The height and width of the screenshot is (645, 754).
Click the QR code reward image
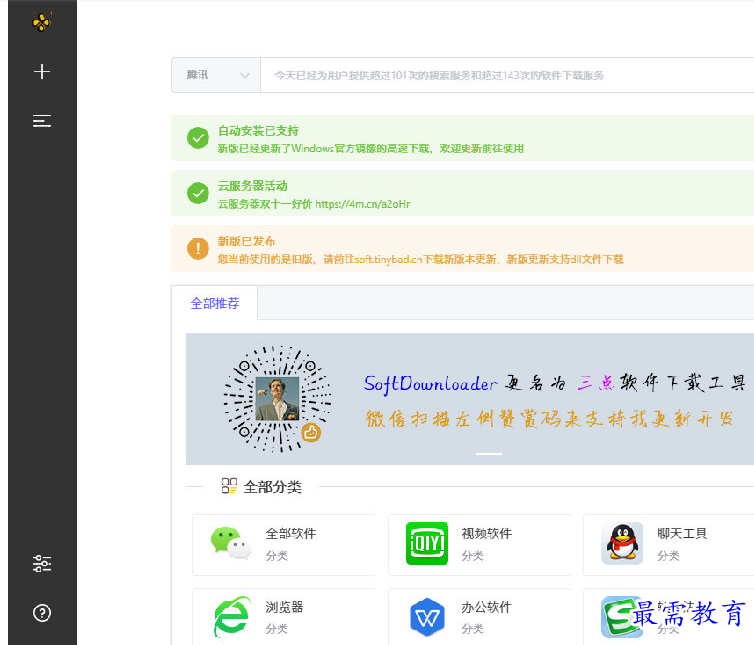click(x=277, y=399)
